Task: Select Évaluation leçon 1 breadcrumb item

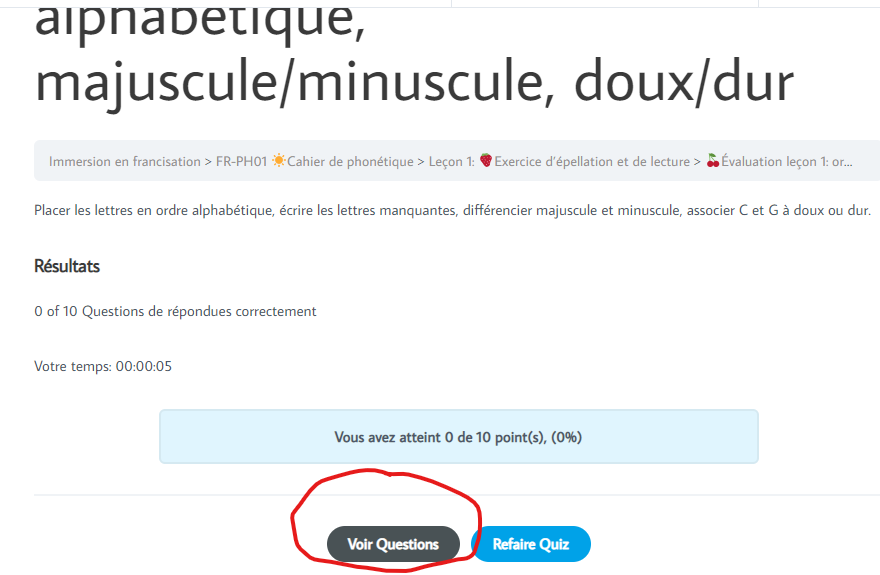Action: point(779,162)
